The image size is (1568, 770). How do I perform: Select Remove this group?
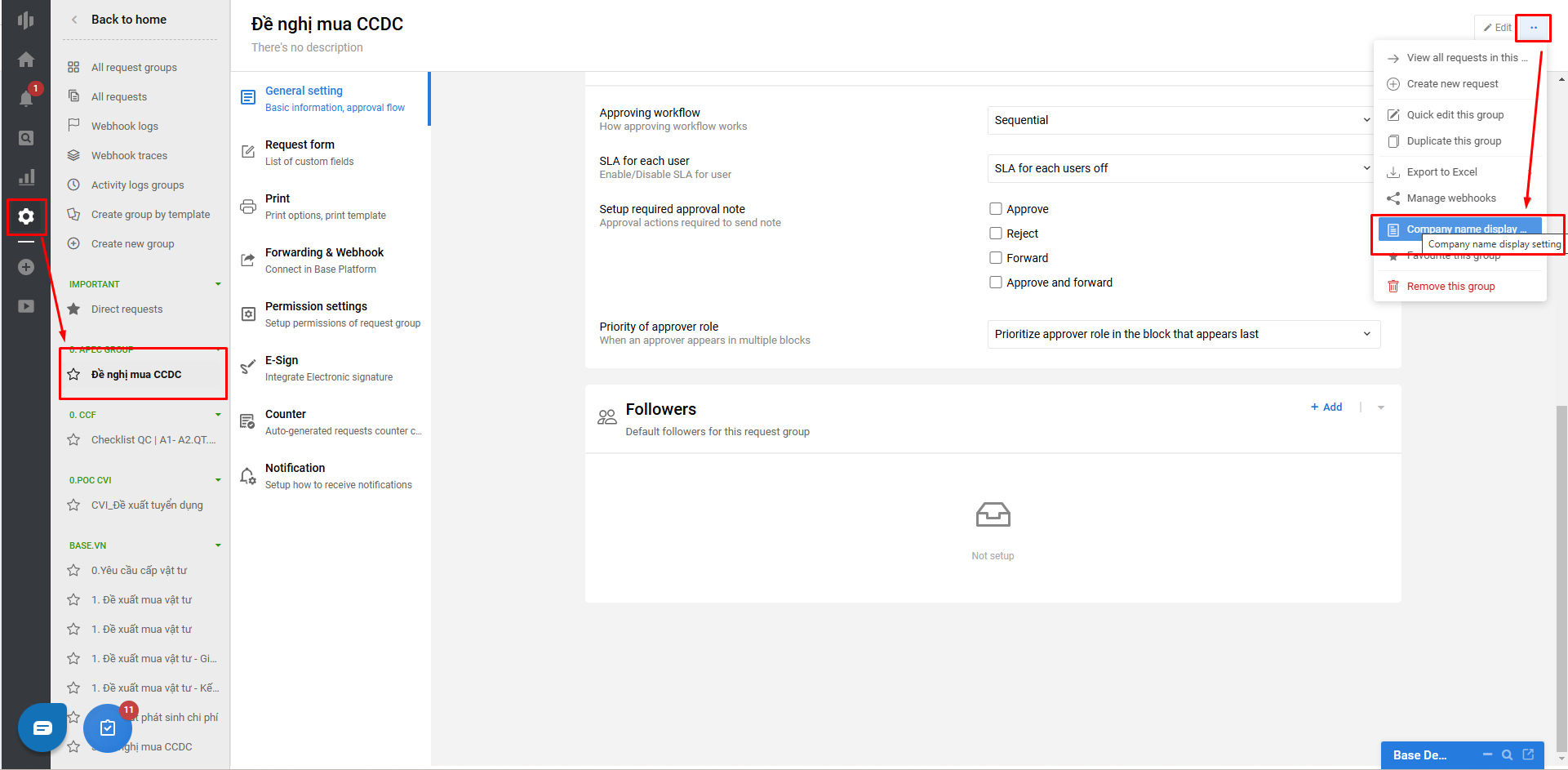click(1459, 287)
